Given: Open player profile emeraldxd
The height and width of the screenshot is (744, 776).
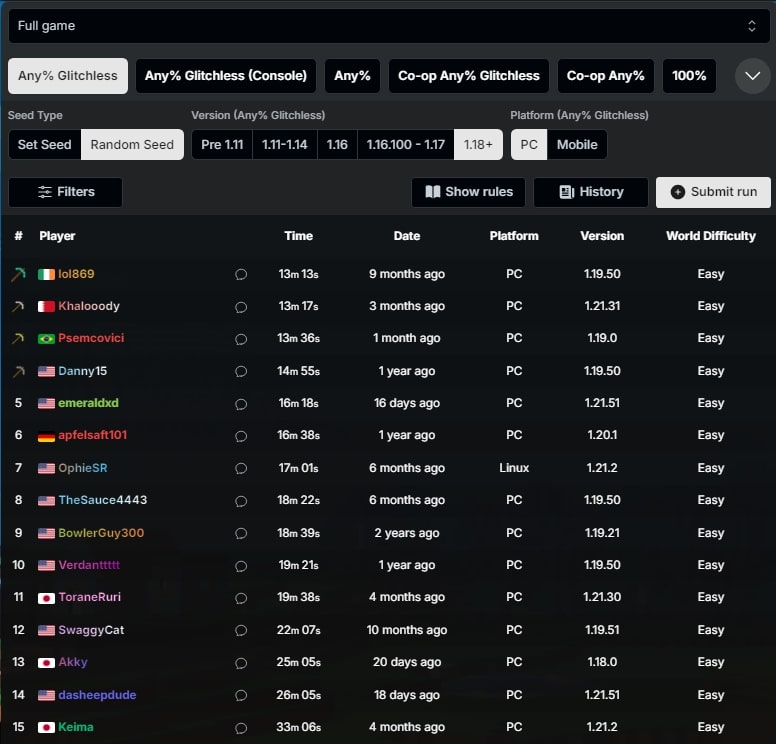Looking at the screenshot, I should coord(88,403).
